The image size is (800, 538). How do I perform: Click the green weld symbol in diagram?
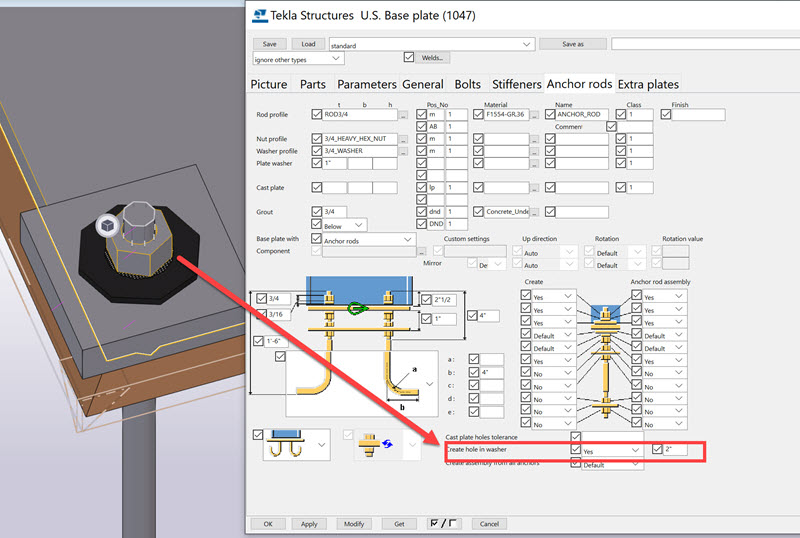358,308
